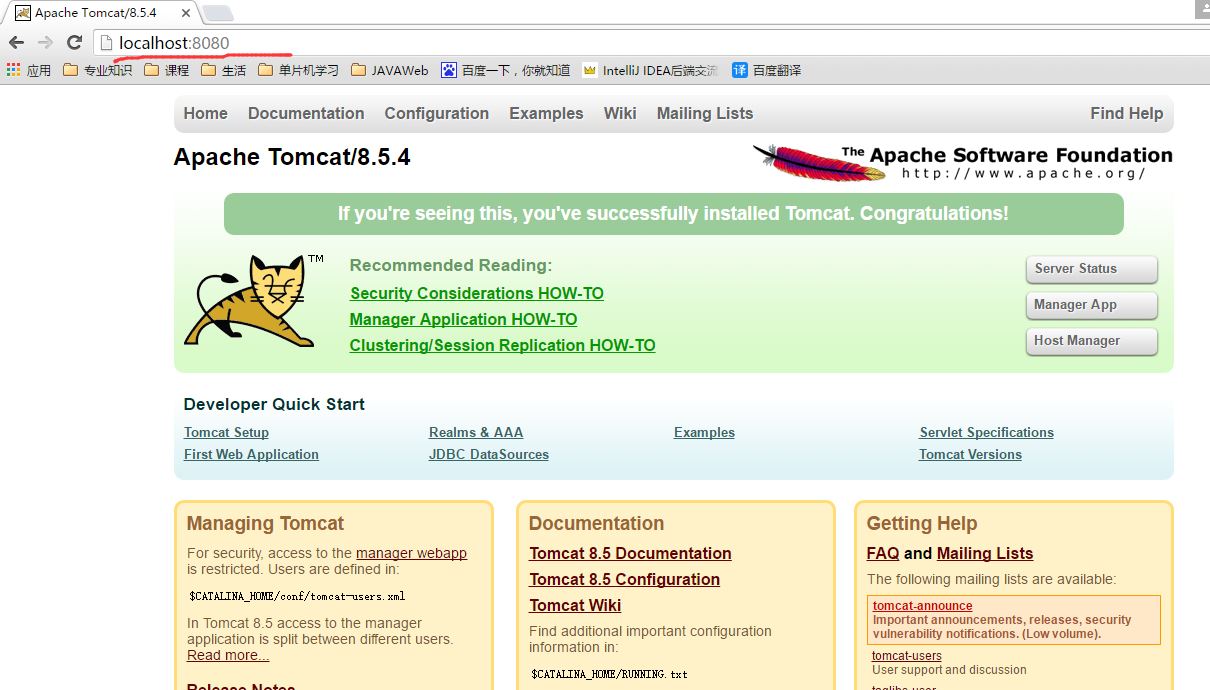
Task: Open the 百度一下 paw bookmark
Action: coord(505,70)
